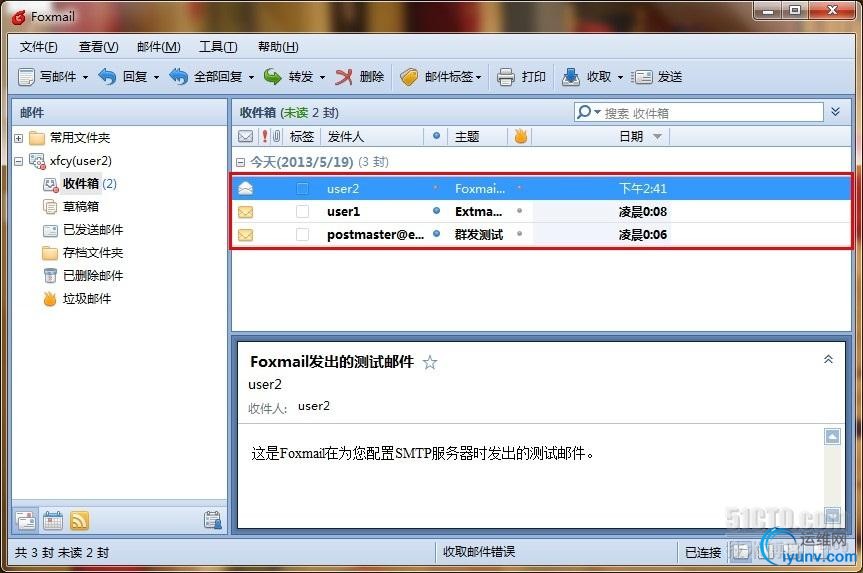This screenshot has height=573, width=863.
Task: Click the 日期 column sort arrow
Action: pyautogui.click(x=657, y=137)
